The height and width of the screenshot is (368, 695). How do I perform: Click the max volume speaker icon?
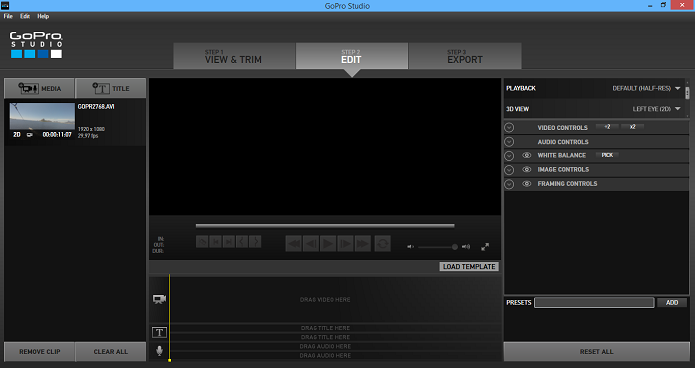tap(466, 247)
